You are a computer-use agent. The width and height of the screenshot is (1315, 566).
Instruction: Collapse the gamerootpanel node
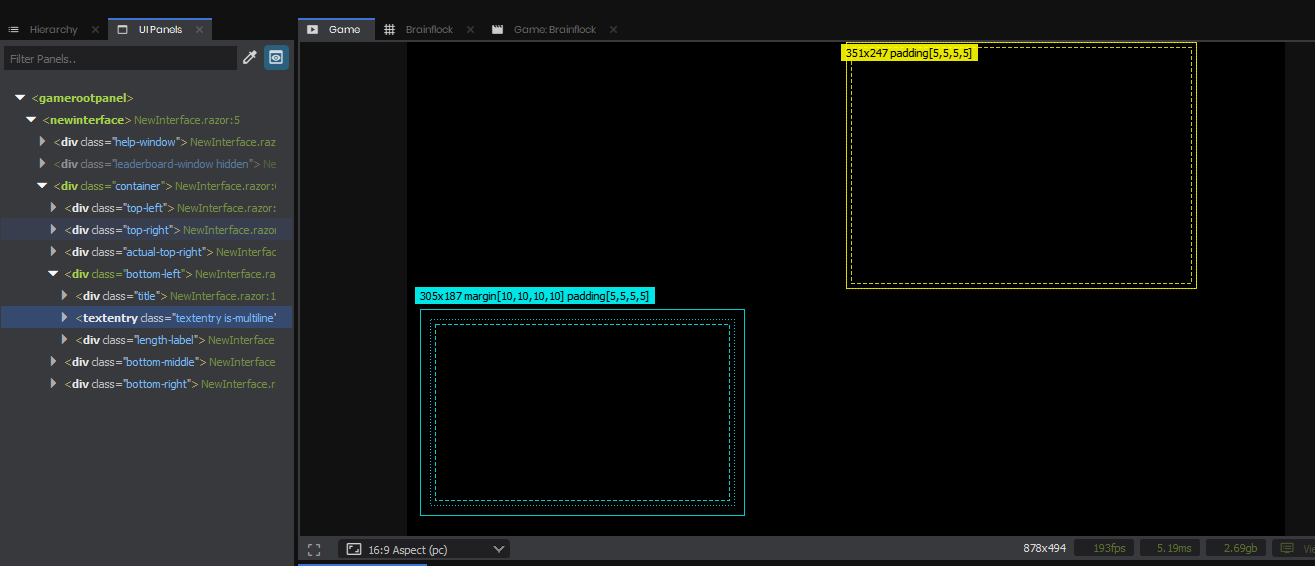[x=20, y=98]
